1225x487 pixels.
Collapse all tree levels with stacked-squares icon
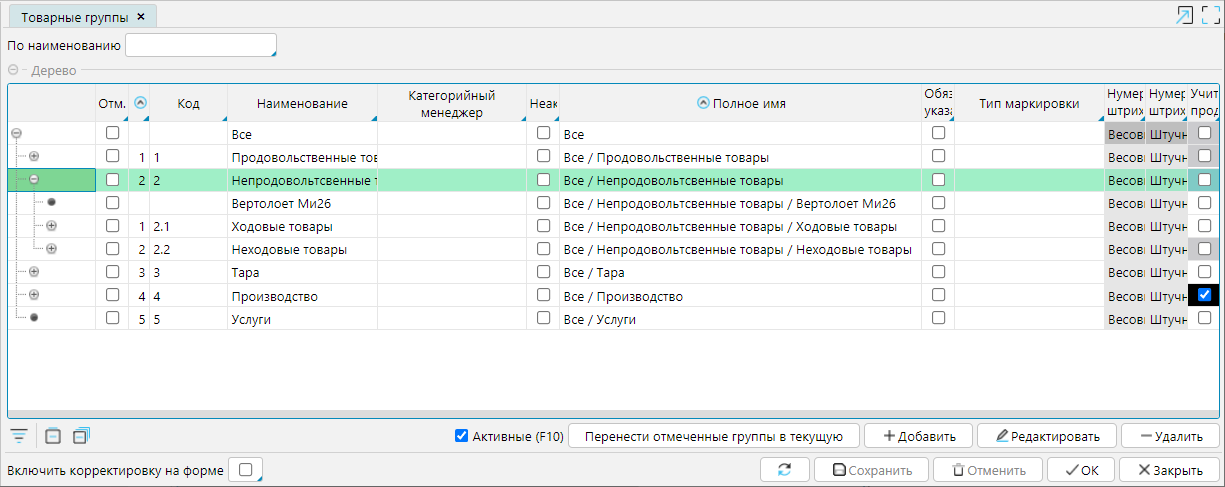(x=81, y=436)
